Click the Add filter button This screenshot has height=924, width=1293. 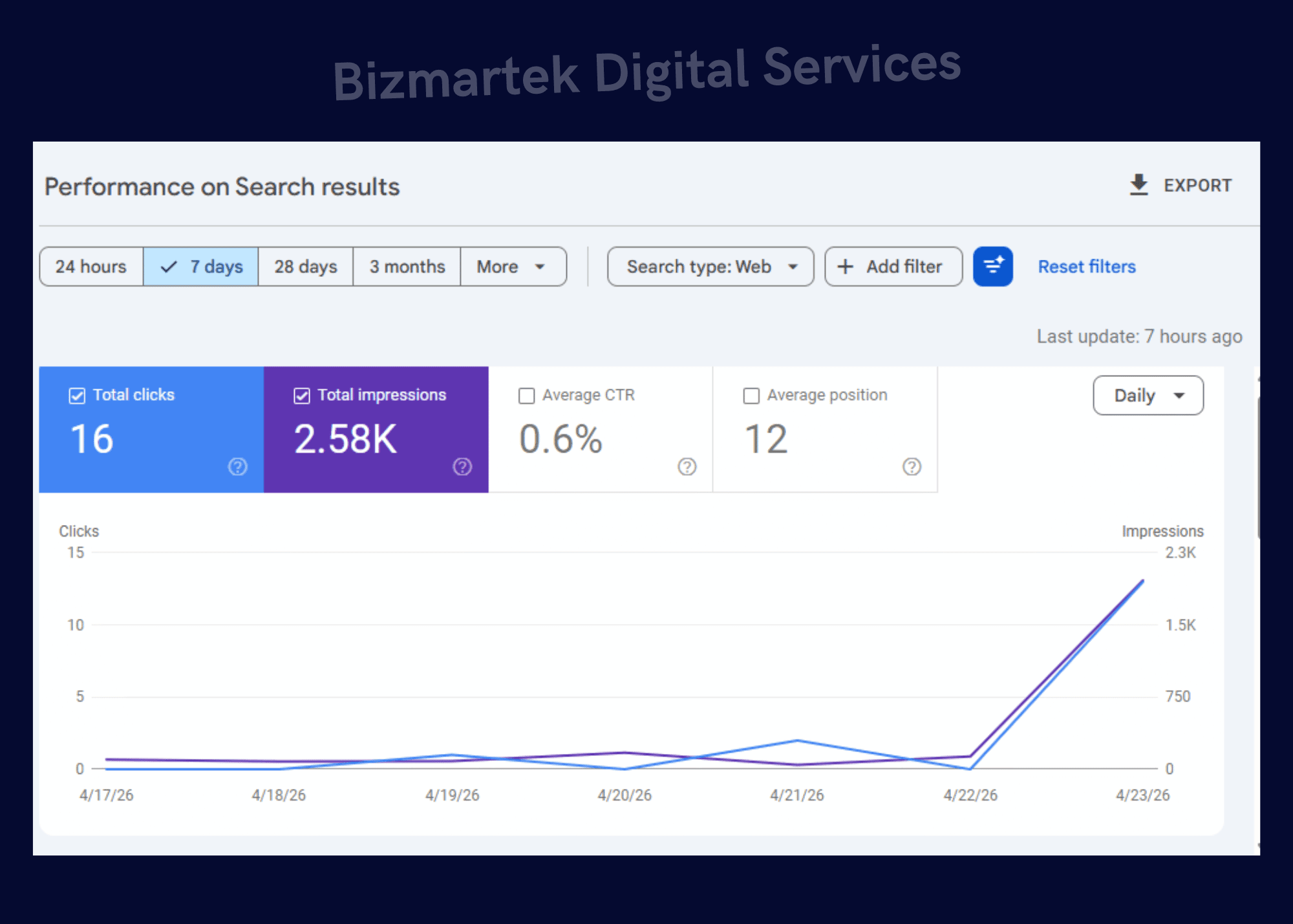[x=893, y=266]
